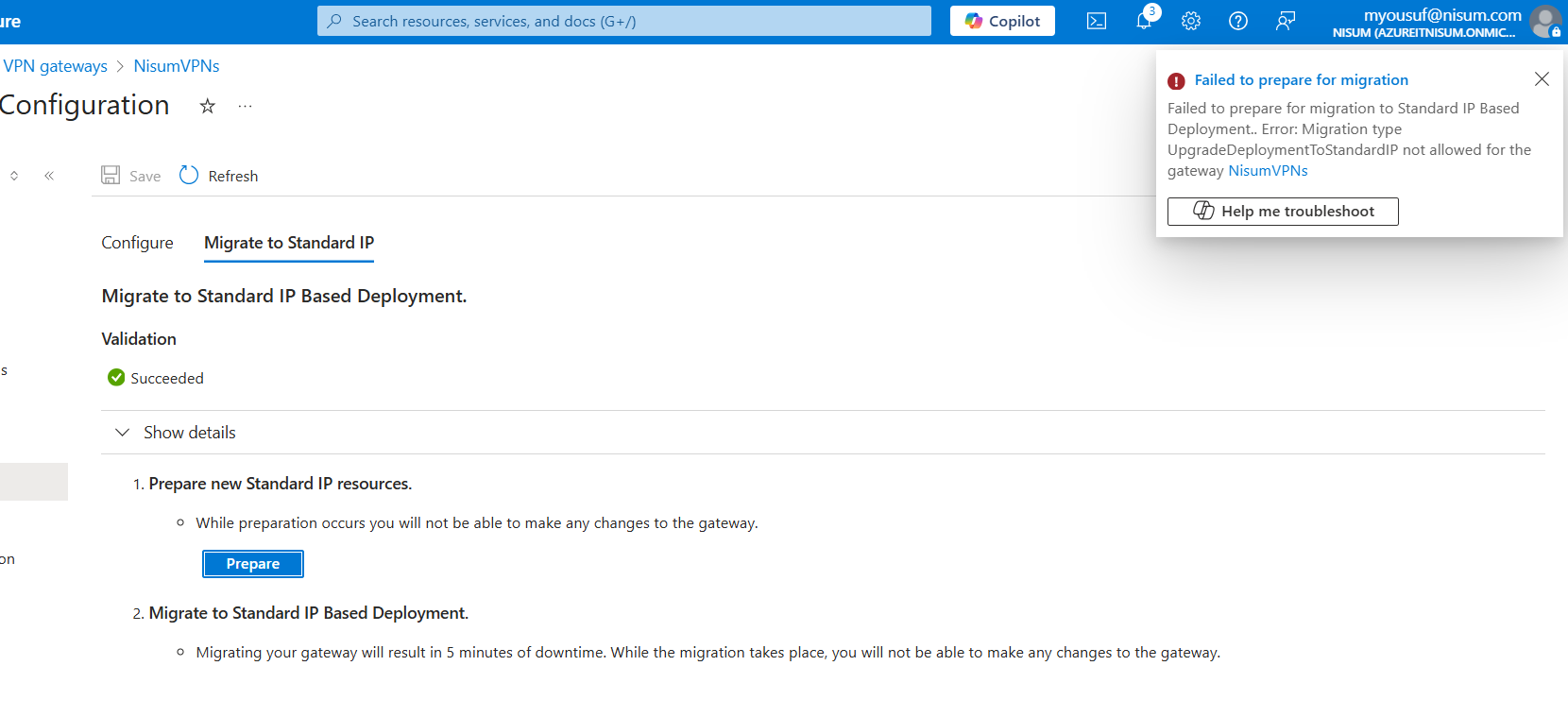This screenshot has height=717, width=1568.
Task: Focus the search resources input field
Action: point(624,21)
